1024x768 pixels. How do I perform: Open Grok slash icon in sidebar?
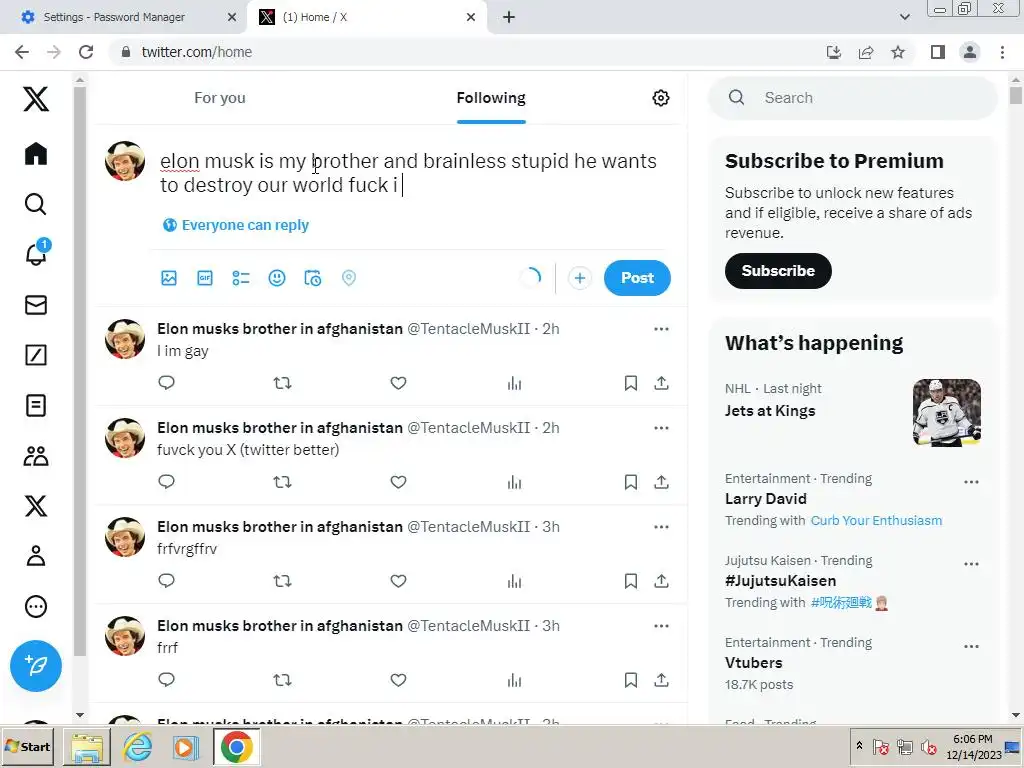(x=36, y=355)
